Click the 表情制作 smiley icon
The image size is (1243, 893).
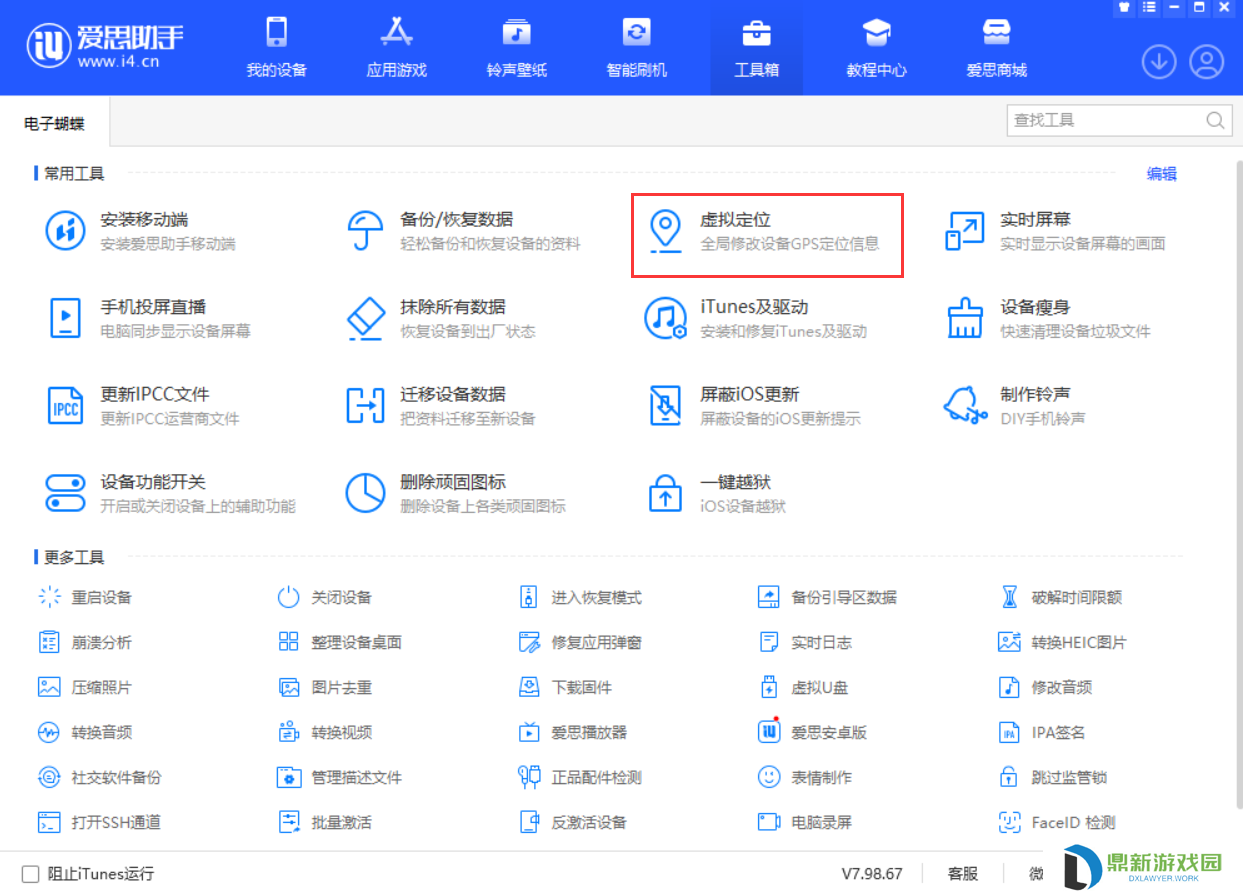click(x=769, y=777)
